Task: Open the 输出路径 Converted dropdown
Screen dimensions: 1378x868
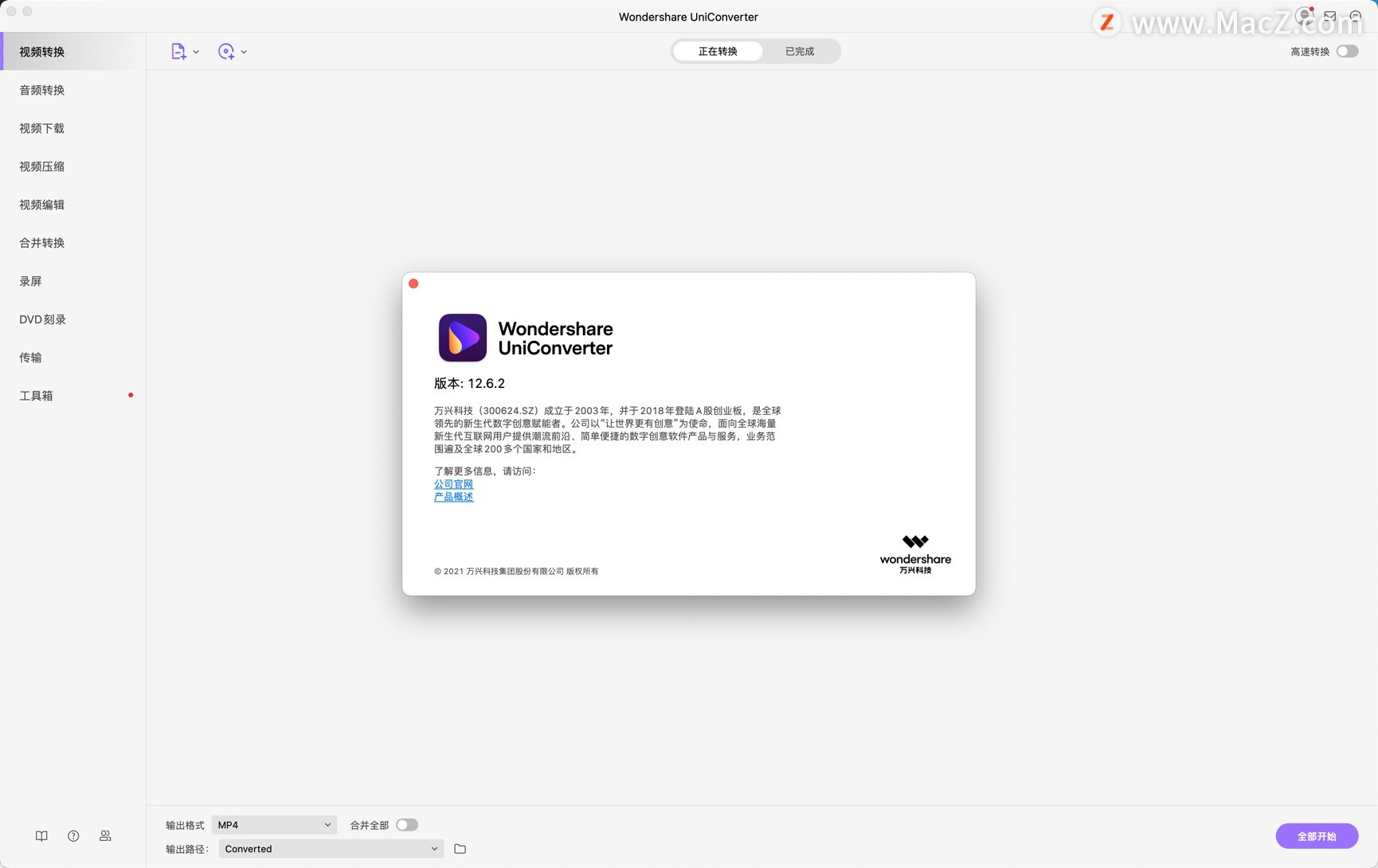Action: pyautogui.click(x=331, y=849)
